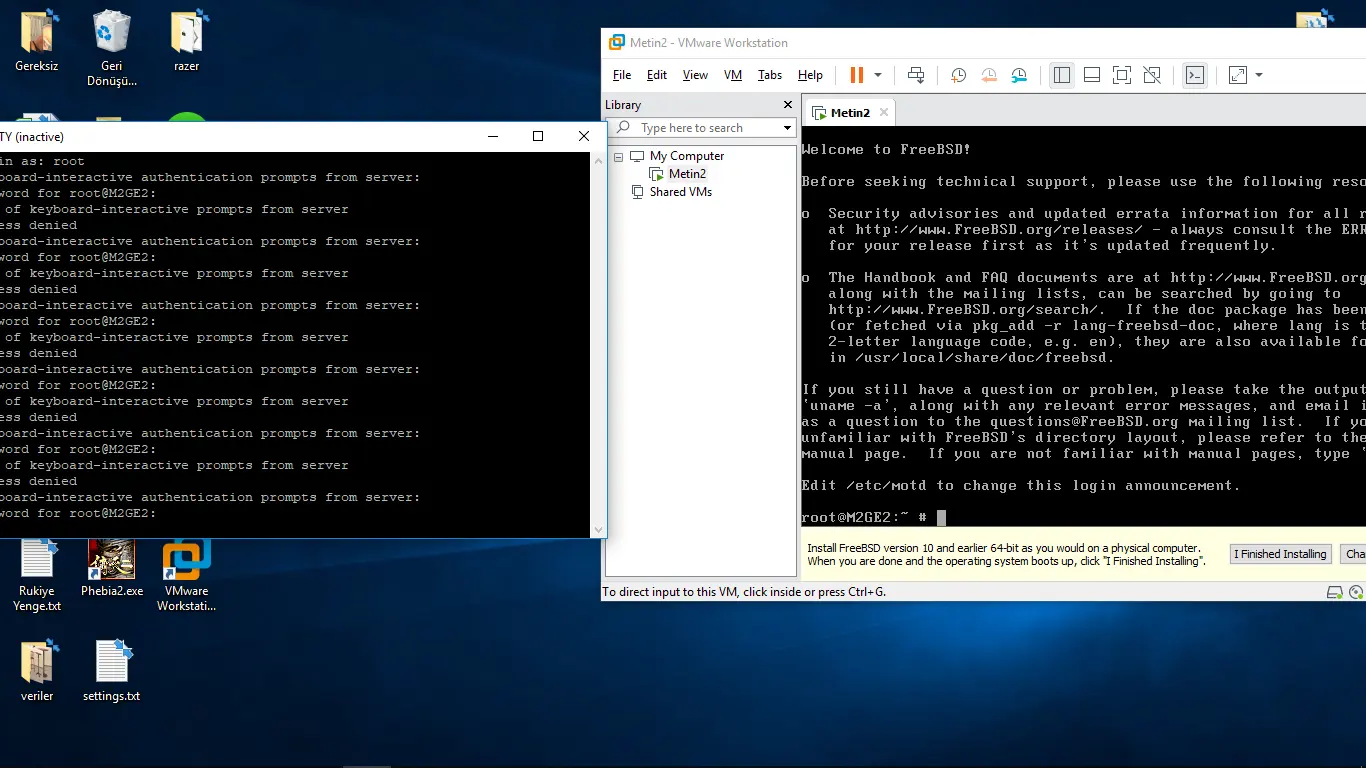Open the snapshot manager
This screenshot has height=768, width=1366.
click(x=1019, y=75)
